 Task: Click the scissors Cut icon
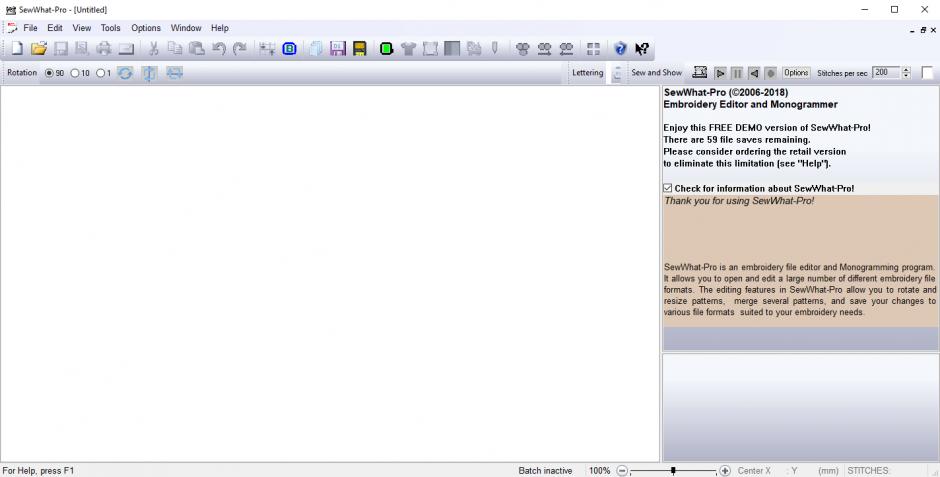tap(153, 49)
